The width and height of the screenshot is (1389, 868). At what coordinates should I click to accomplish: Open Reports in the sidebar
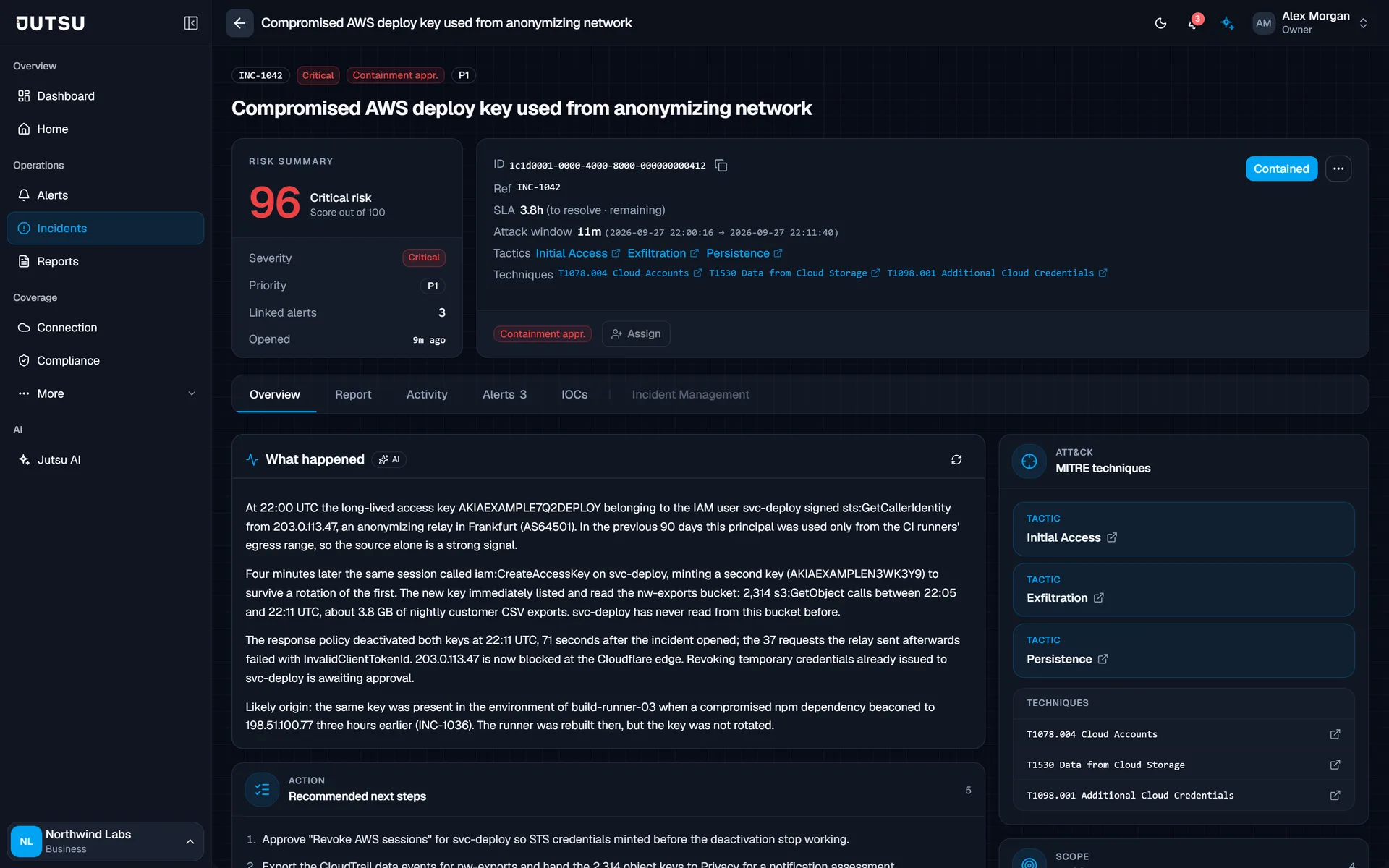pos(106,261)
